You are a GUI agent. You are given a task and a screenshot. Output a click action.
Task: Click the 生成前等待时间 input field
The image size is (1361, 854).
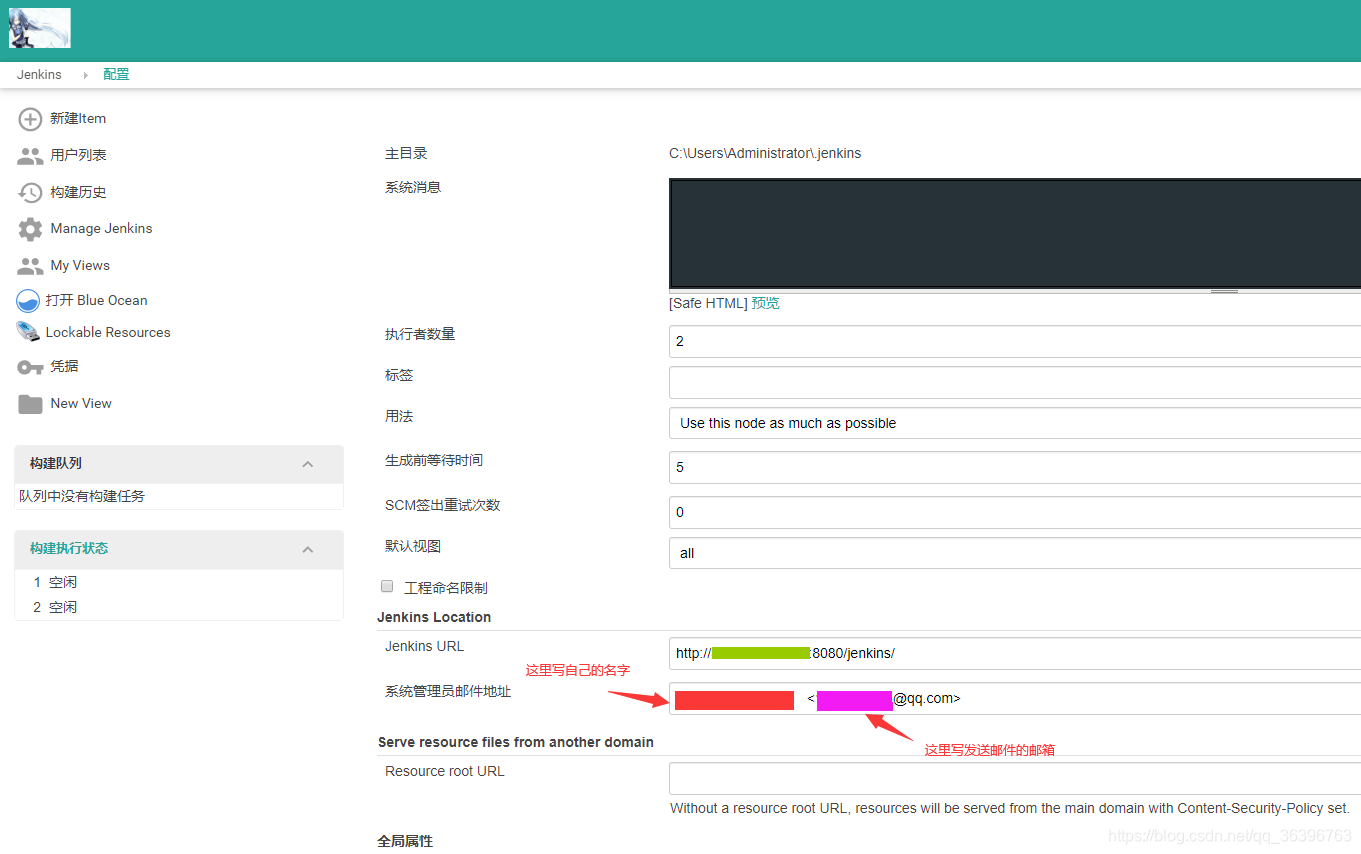pyautogui.click(x=1015, y=467)
